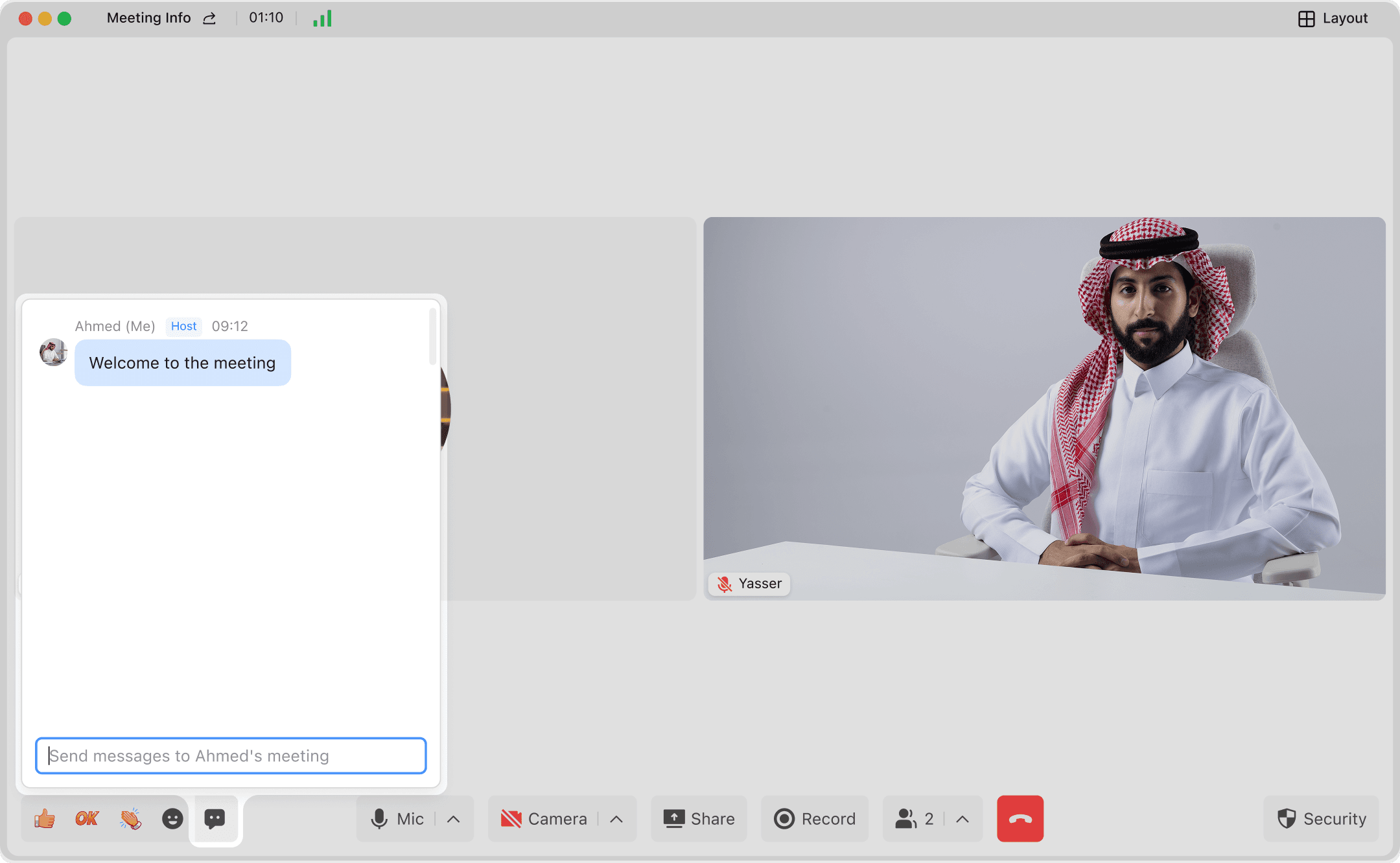Click the chat panel scrollbar
The height and width of the screenshot is (863, 1400).
[432, 337]
